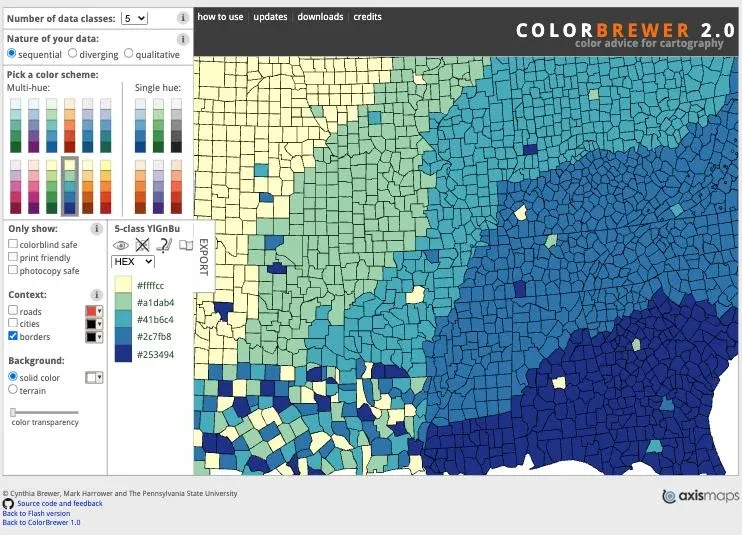Image resolution: width=742 pixels, height=535 pixels.
Task: Select the PuBuGn scheme ending in teal-green
Action: [x=106, y=125]
